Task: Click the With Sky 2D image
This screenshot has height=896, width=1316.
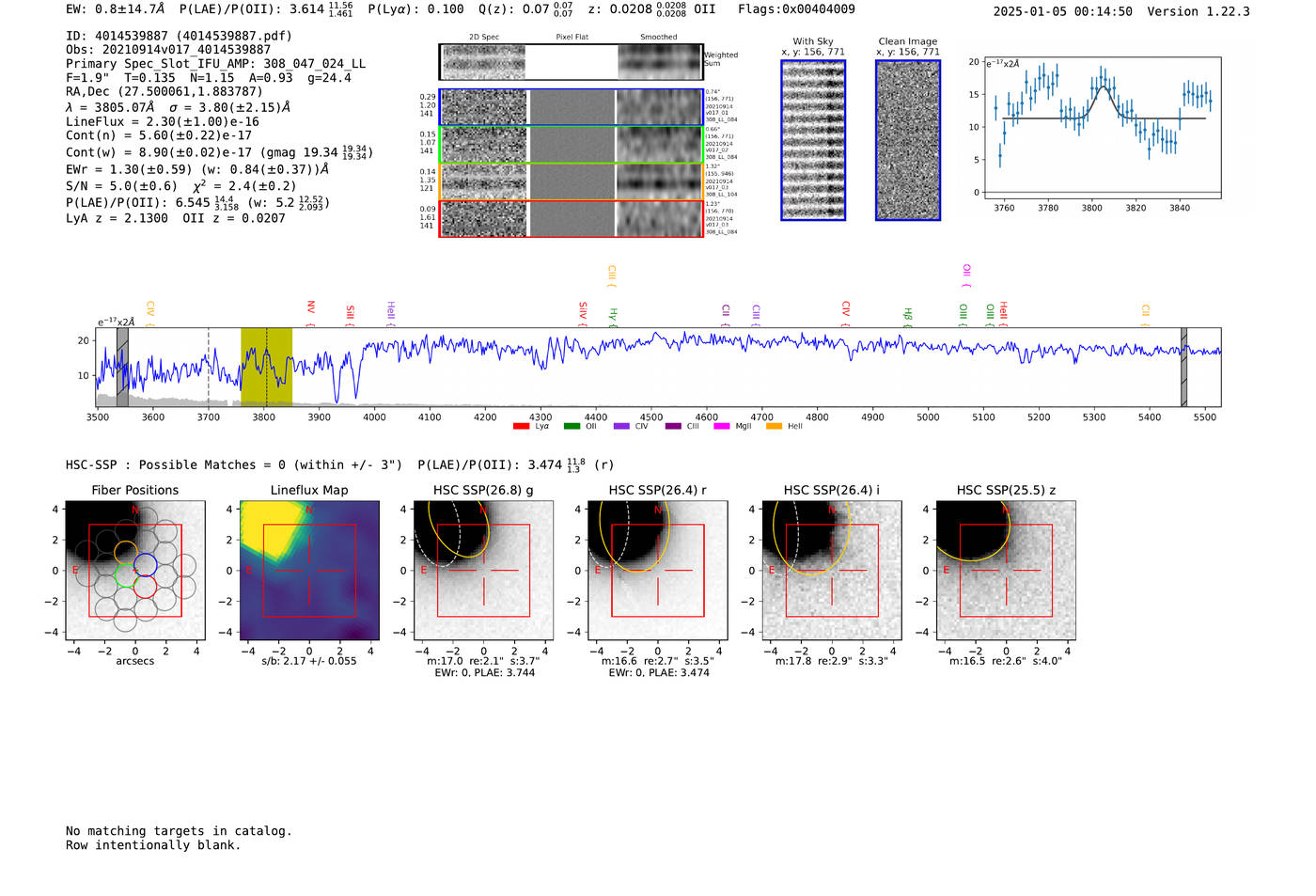Action: 813,140
